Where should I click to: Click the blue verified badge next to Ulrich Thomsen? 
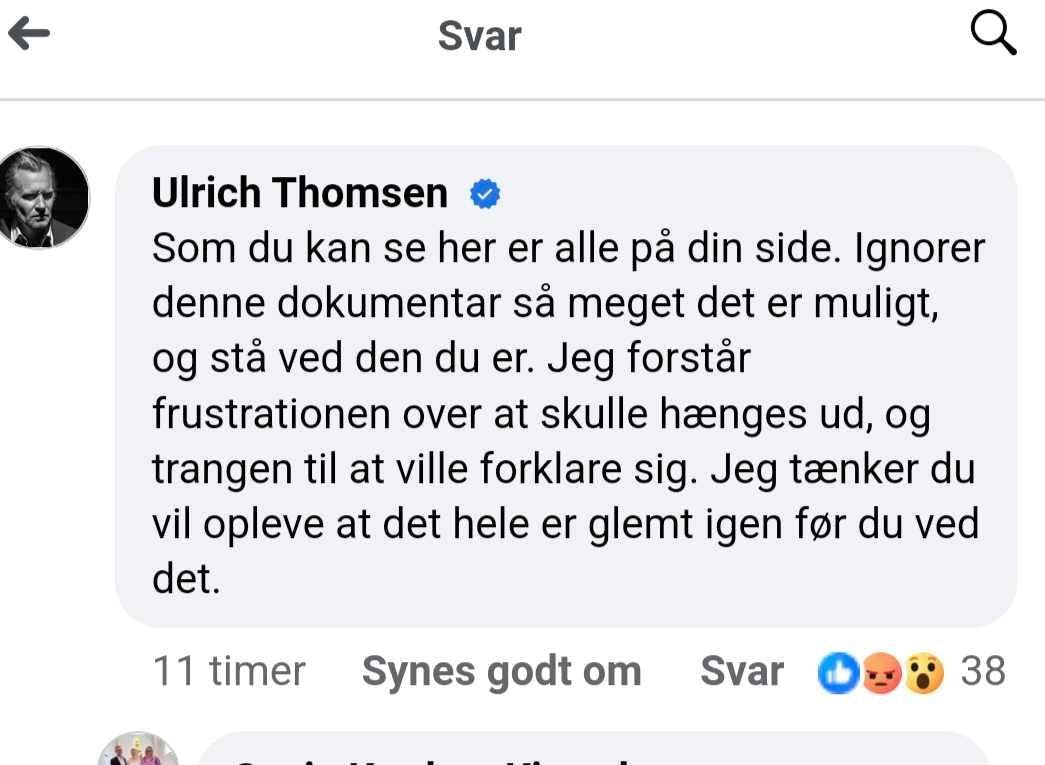pos(485,194)
